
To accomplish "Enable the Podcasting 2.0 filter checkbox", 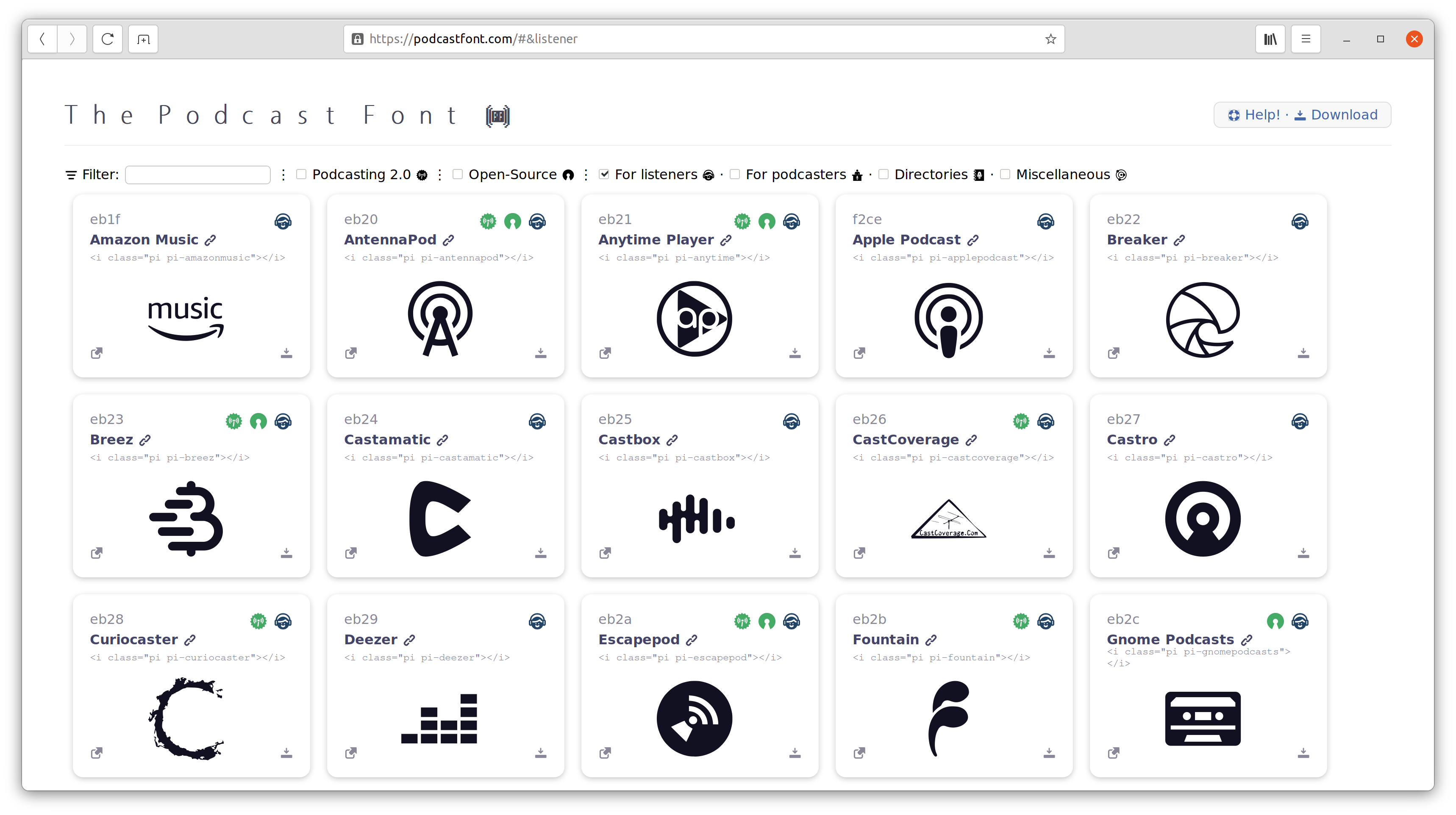I will [x=301, y=174].
